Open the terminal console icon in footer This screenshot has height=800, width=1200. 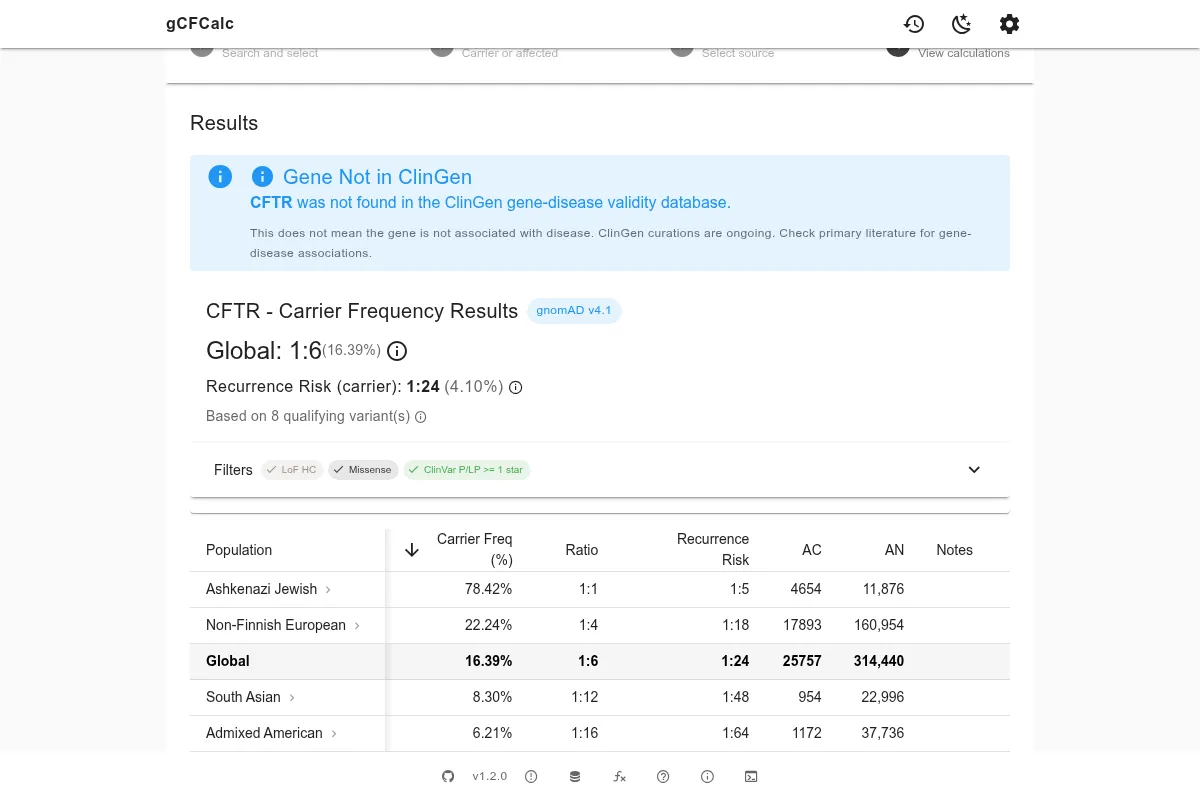coord(751,776)
